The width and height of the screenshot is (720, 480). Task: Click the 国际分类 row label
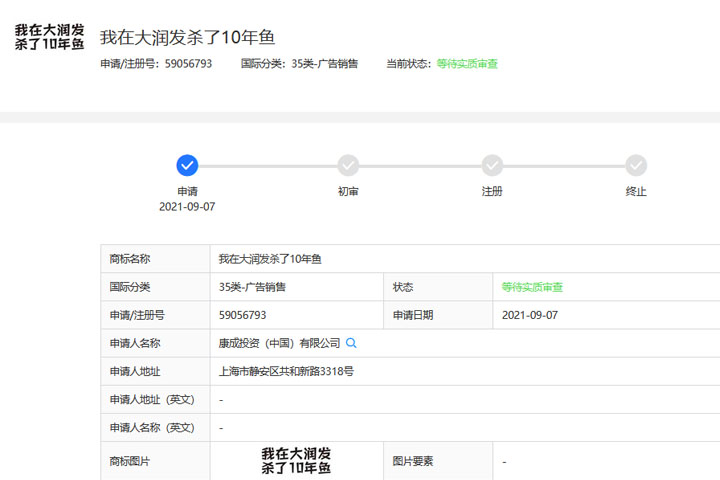[x=130, y=287]
